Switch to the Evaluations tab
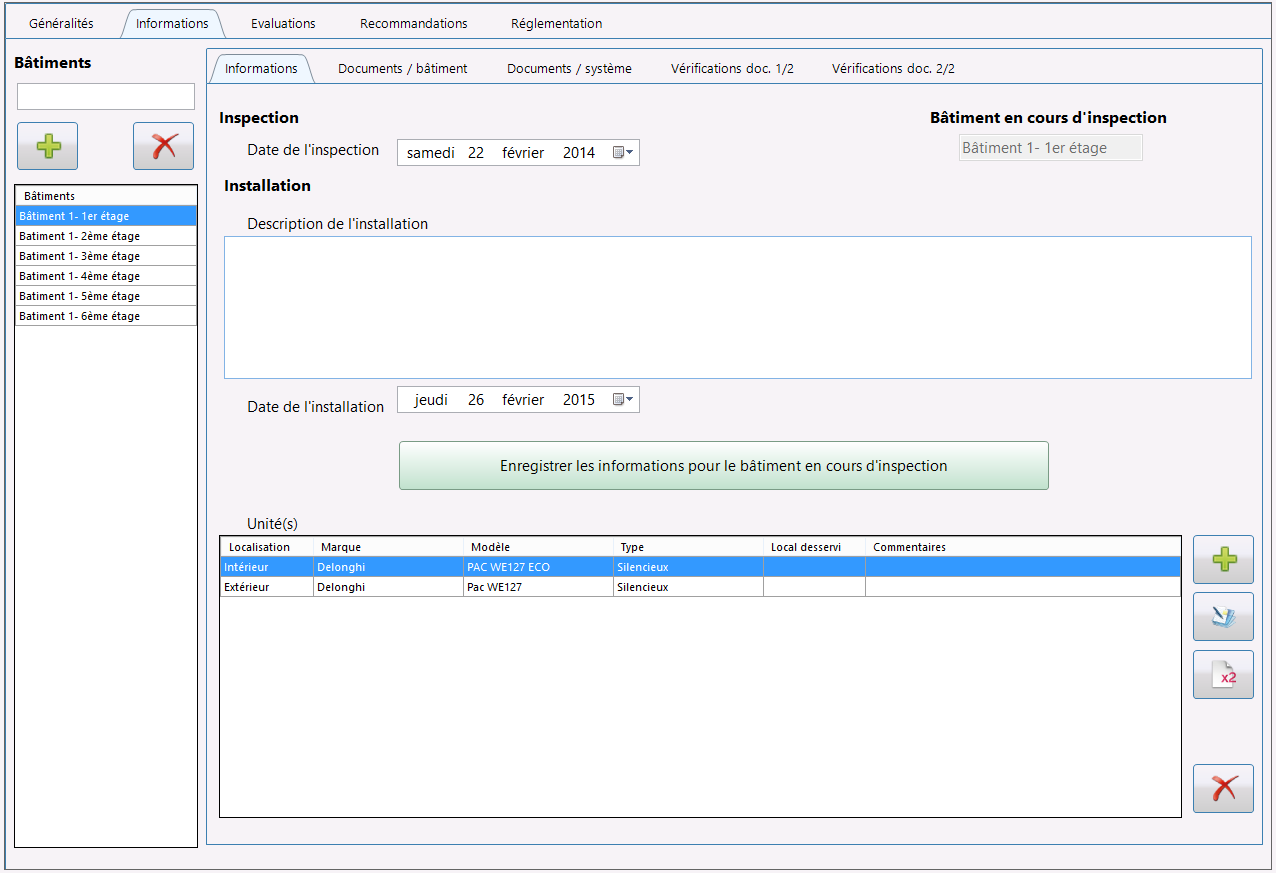The width and height of the screenshot is (1276, 873). pos(283,23)
